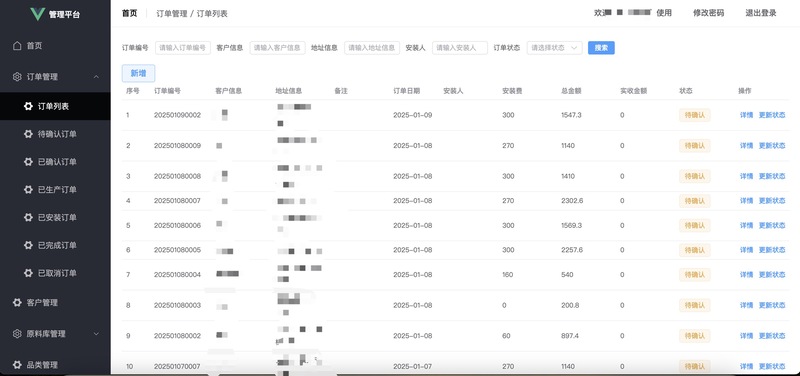Viewport: 800px width, 376px height.
Task: Click the gear icon beside 品类管理
Action: coord(17,365)
